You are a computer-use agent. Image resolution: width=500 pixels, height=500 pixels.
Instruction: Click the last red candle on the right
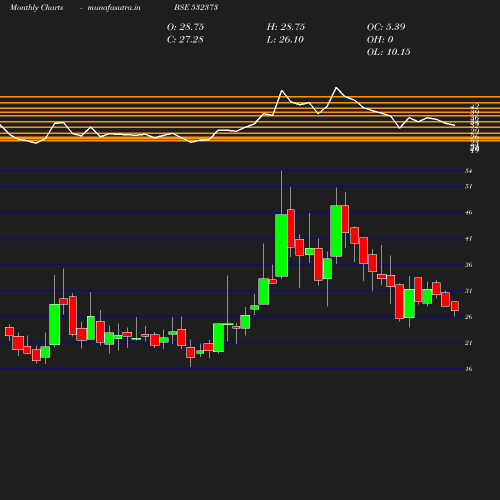(455, 306)
